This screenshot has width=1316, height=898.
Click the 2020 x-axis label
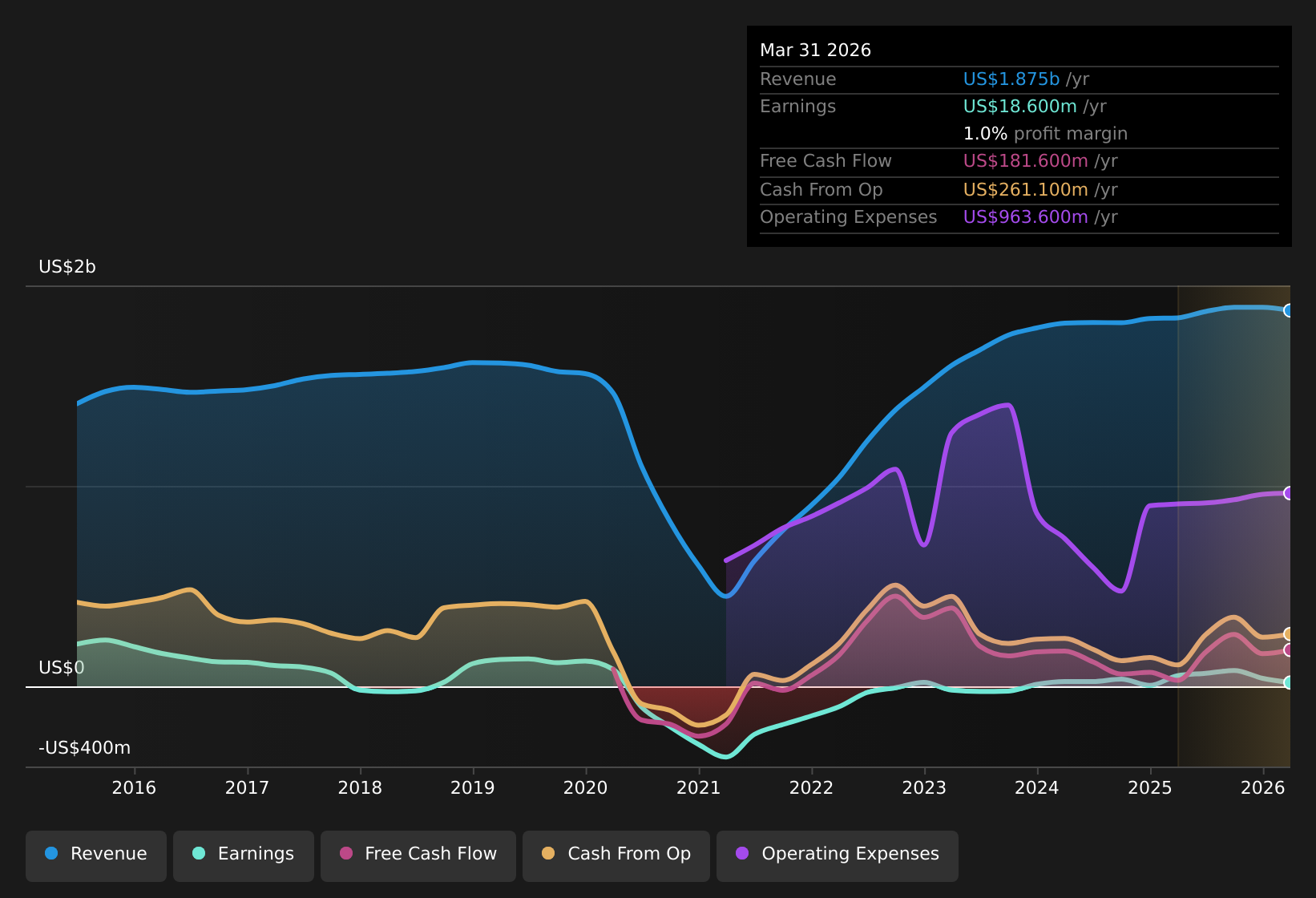coord(586,788)
